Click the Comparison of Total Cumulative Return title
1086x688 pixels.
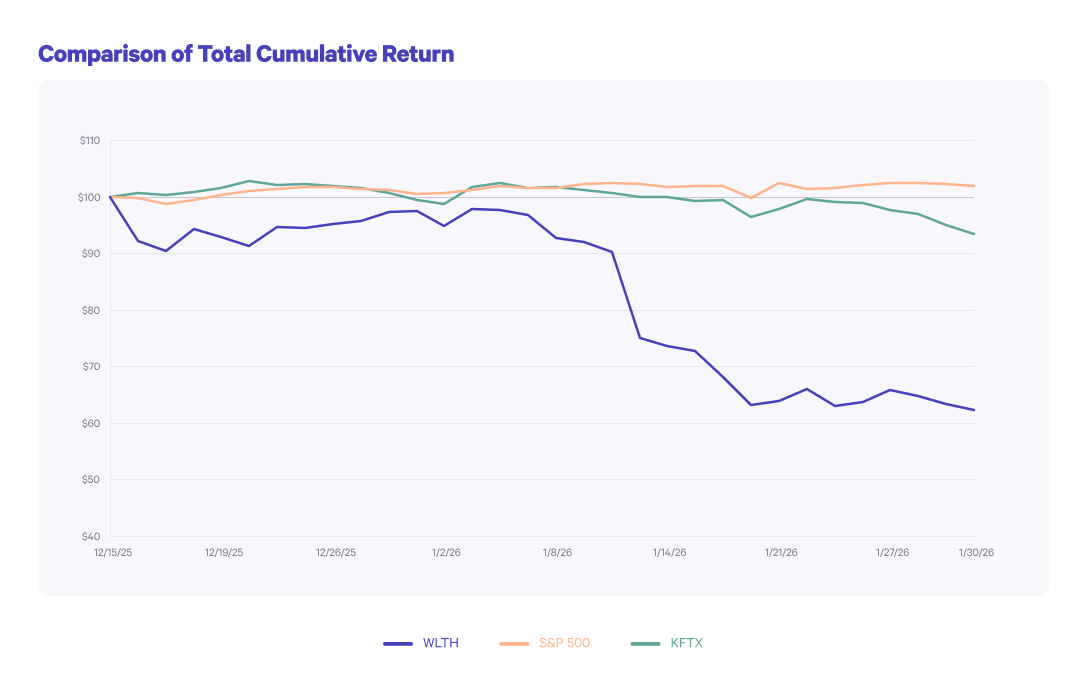coord(246,54)
